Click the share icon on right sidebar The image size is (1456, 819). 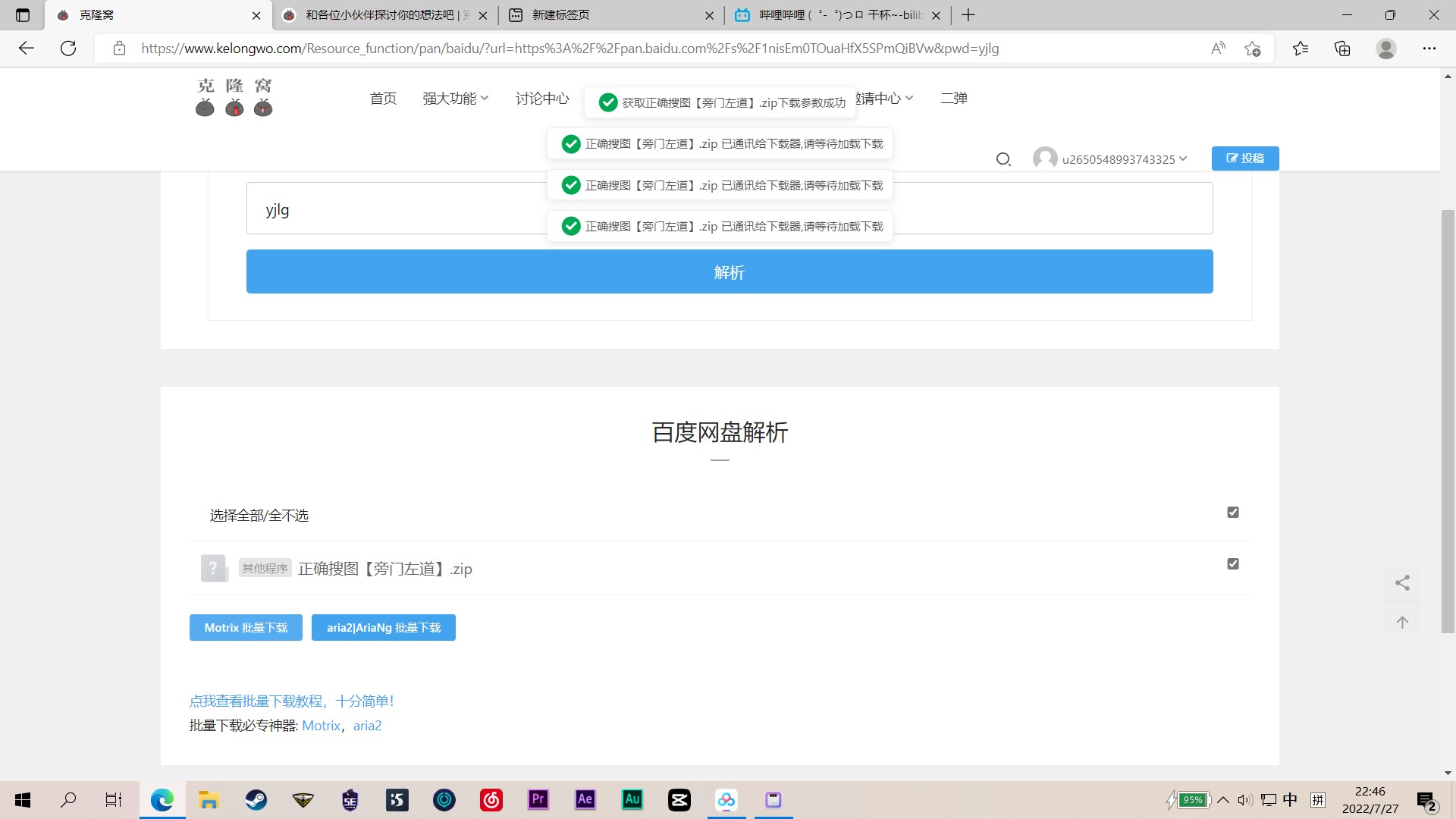click(1402, 582)
